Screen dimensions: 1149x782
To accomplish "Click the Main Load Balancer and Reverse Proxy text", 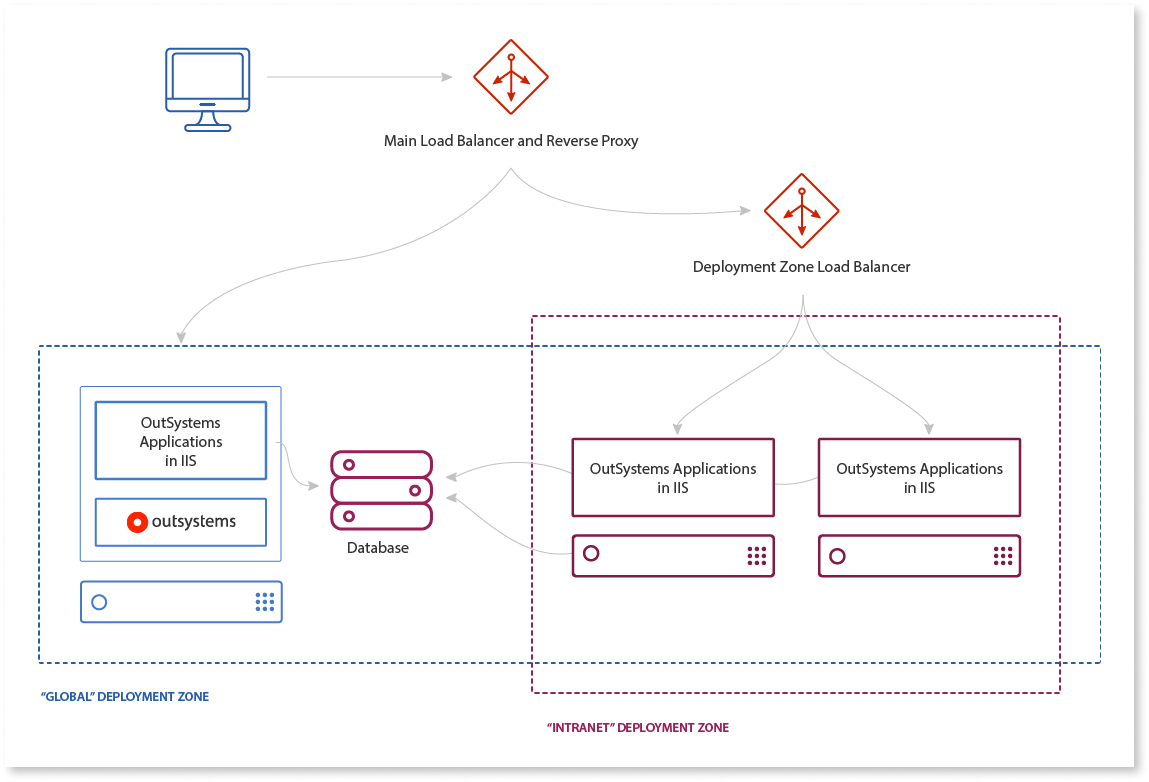I will (510, 140).
